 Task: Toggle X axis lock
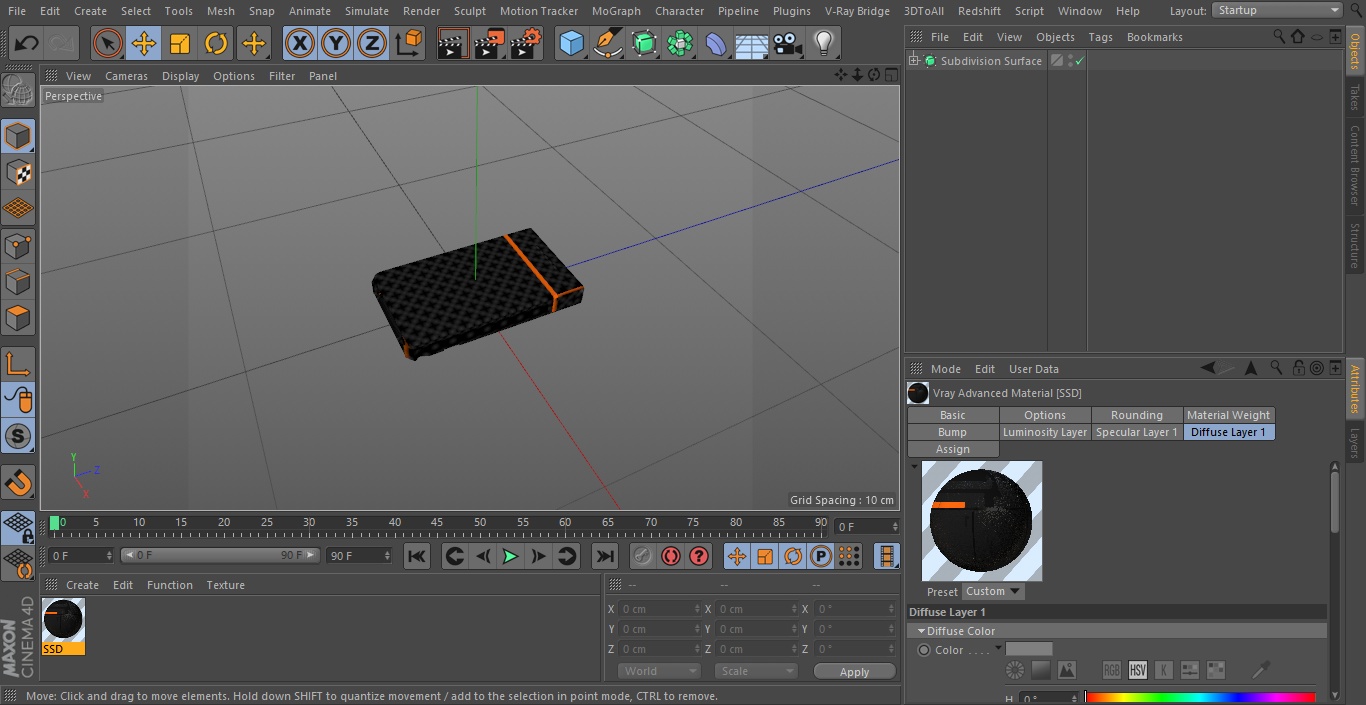tap(300, 44)
